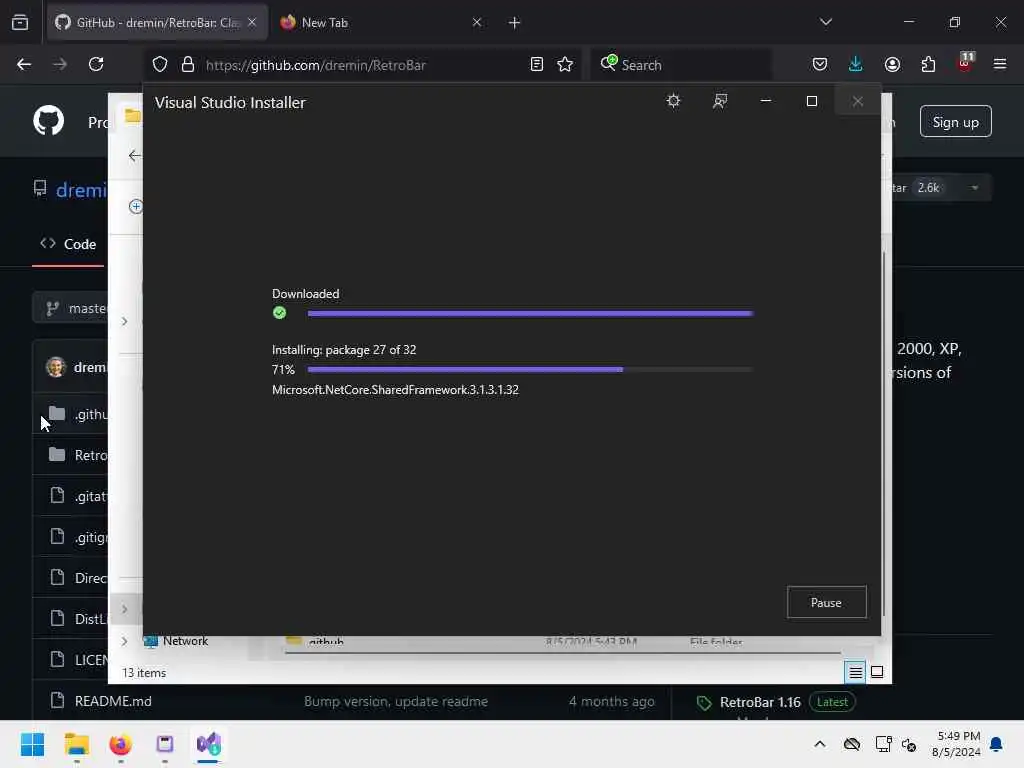The height and width of the screenshot is (768, 1024).
Task: Click the '13 items' status text
Action: [144, 673]
